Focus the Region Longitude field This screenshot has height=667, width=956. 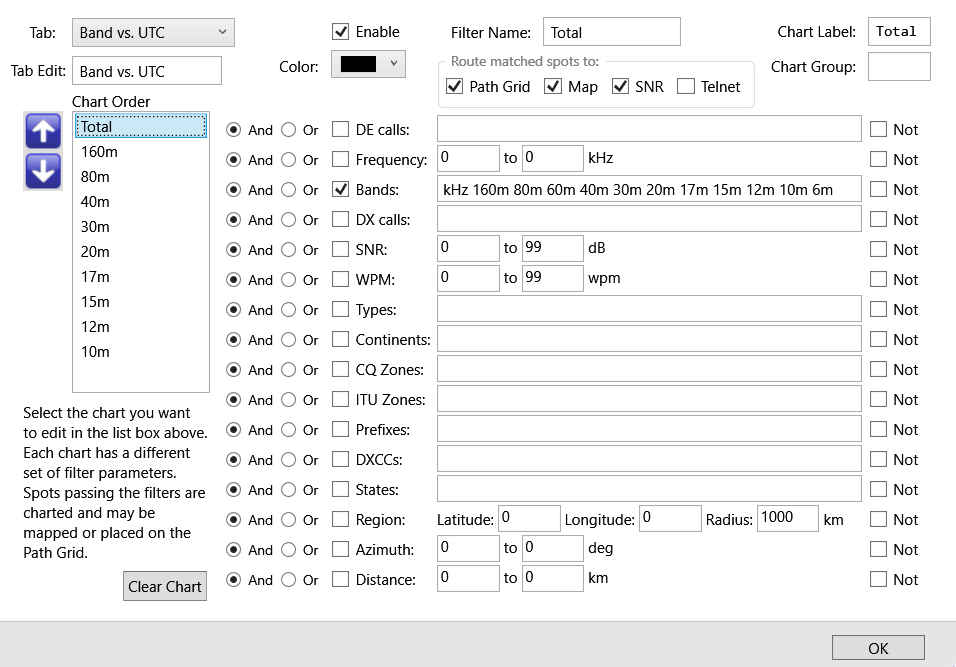(670, 518)
